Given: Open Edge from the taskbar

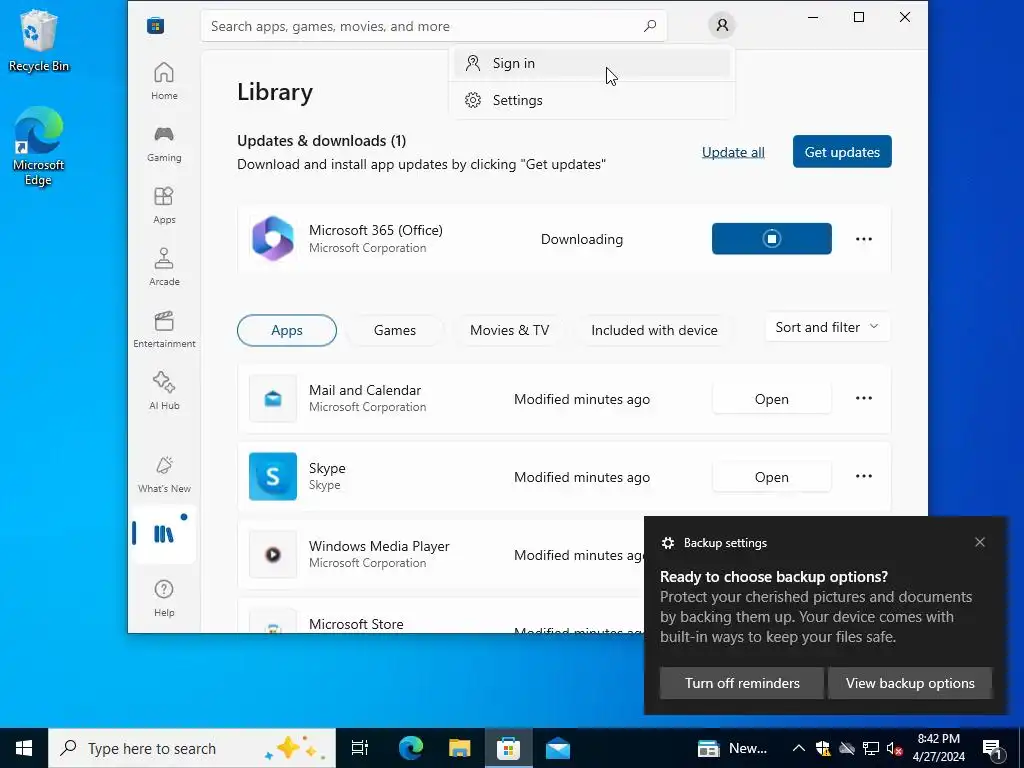Looking at the screenshot, I should (x=411, y=748).
